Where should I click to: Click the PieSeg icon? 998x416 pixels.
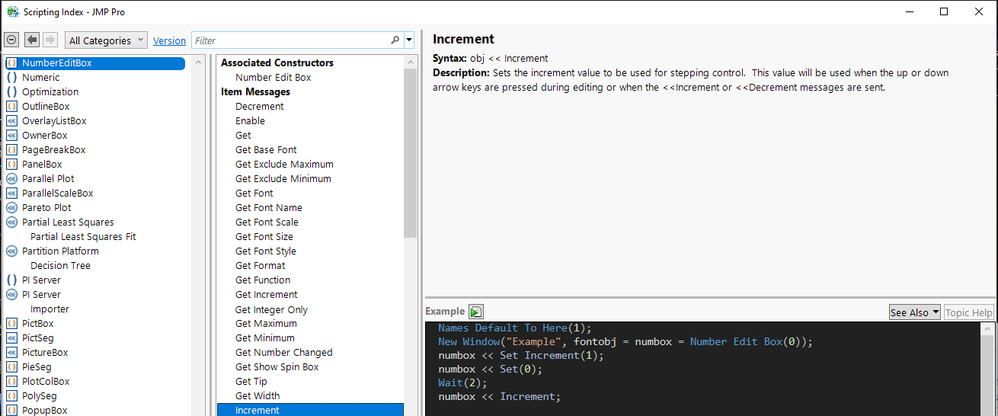click(x=11, y=367)
